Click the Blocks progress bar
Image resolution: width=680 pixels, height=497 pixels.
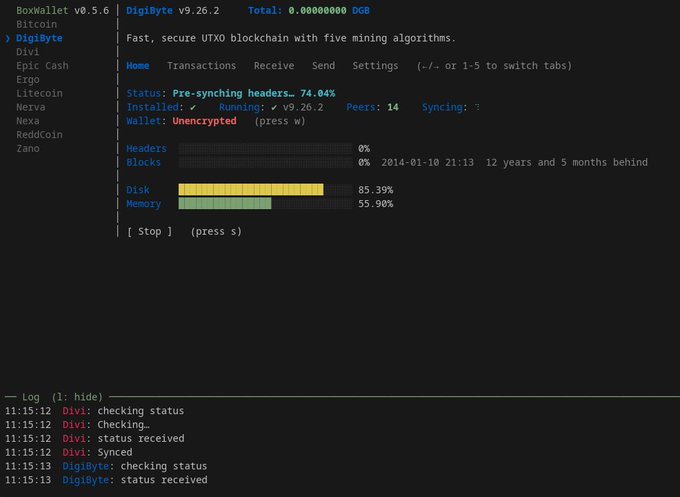[265, 163]
